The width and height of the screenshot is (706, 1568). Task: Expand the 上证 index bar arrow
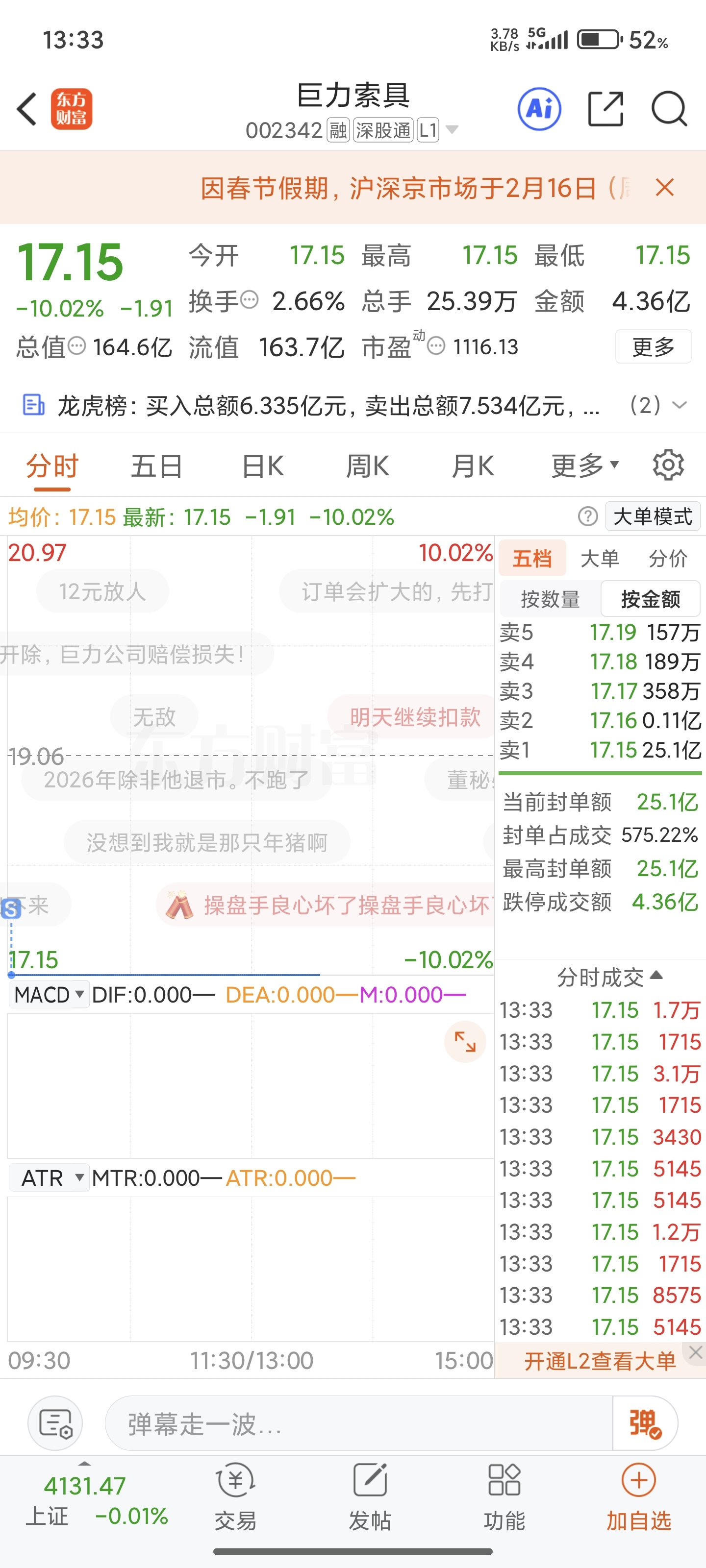point(84,1463)
